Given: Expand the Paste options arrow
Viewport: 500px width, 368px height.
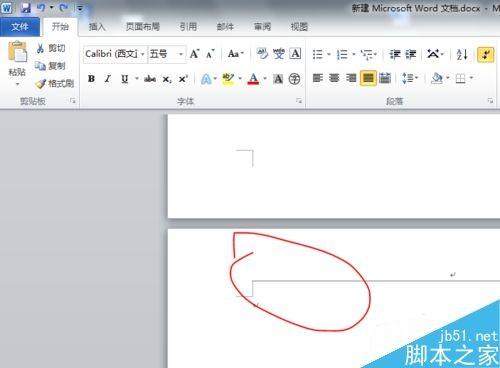Looking at the screenshot, I should (x=17, y=84).
